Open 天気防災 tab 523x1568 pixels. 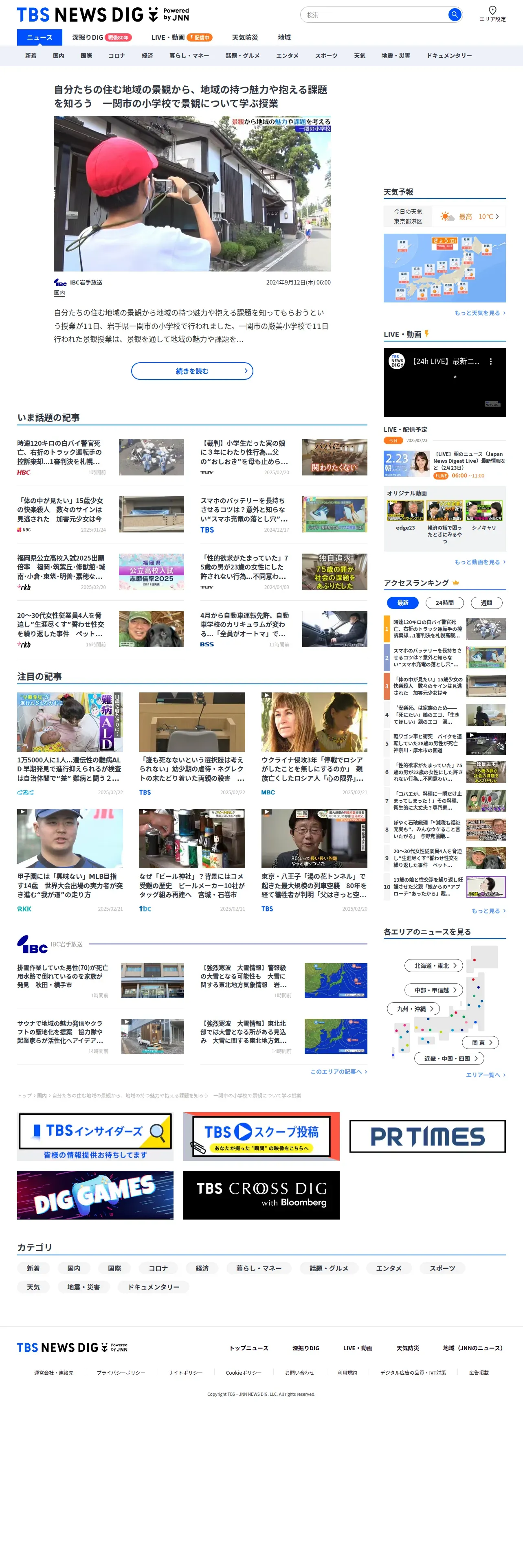[245, 37]
